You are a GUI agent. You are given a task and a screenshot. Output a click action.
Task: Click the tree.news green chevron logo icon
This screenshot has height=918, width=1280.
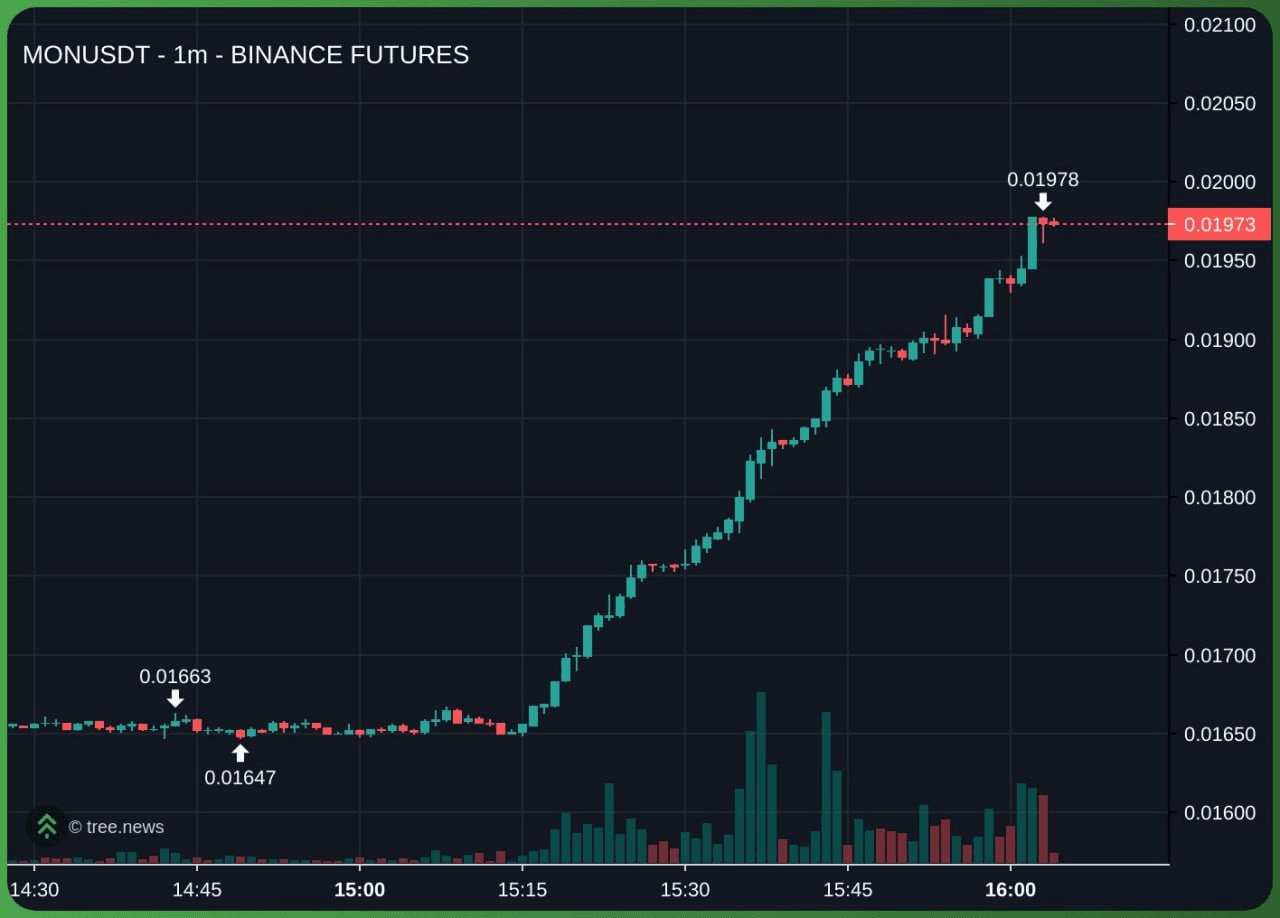(x=46, y=826)
